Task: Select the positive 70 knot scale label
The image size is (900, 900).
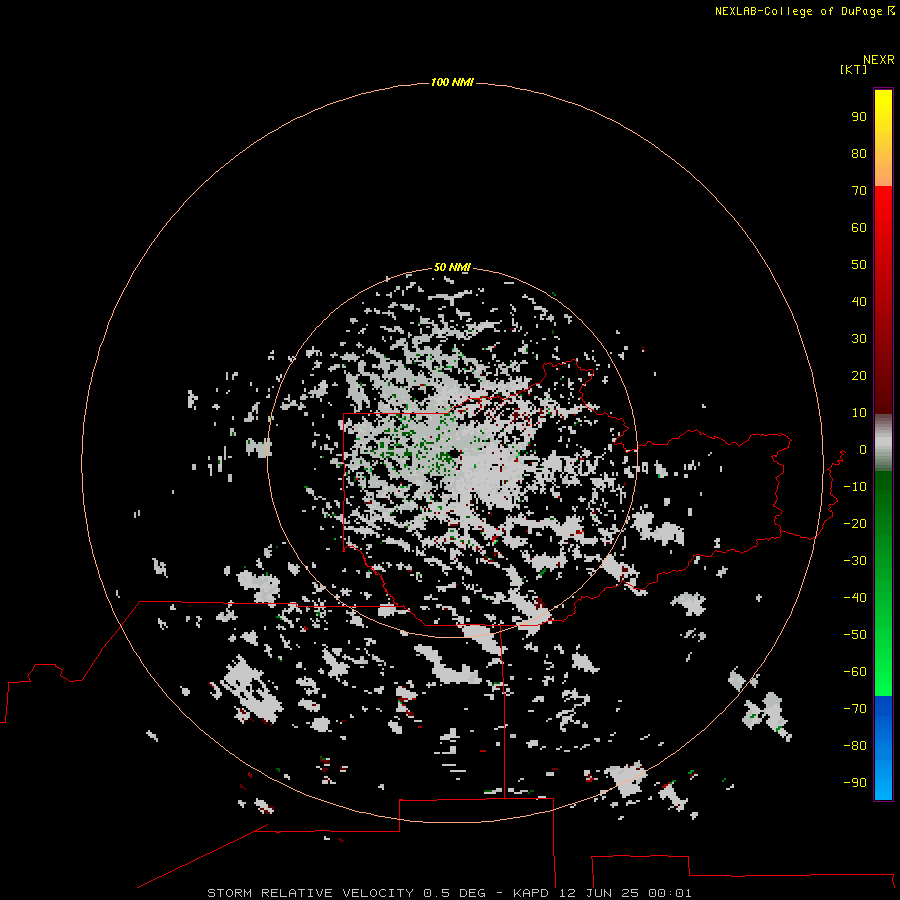Action: pos(859,191)
